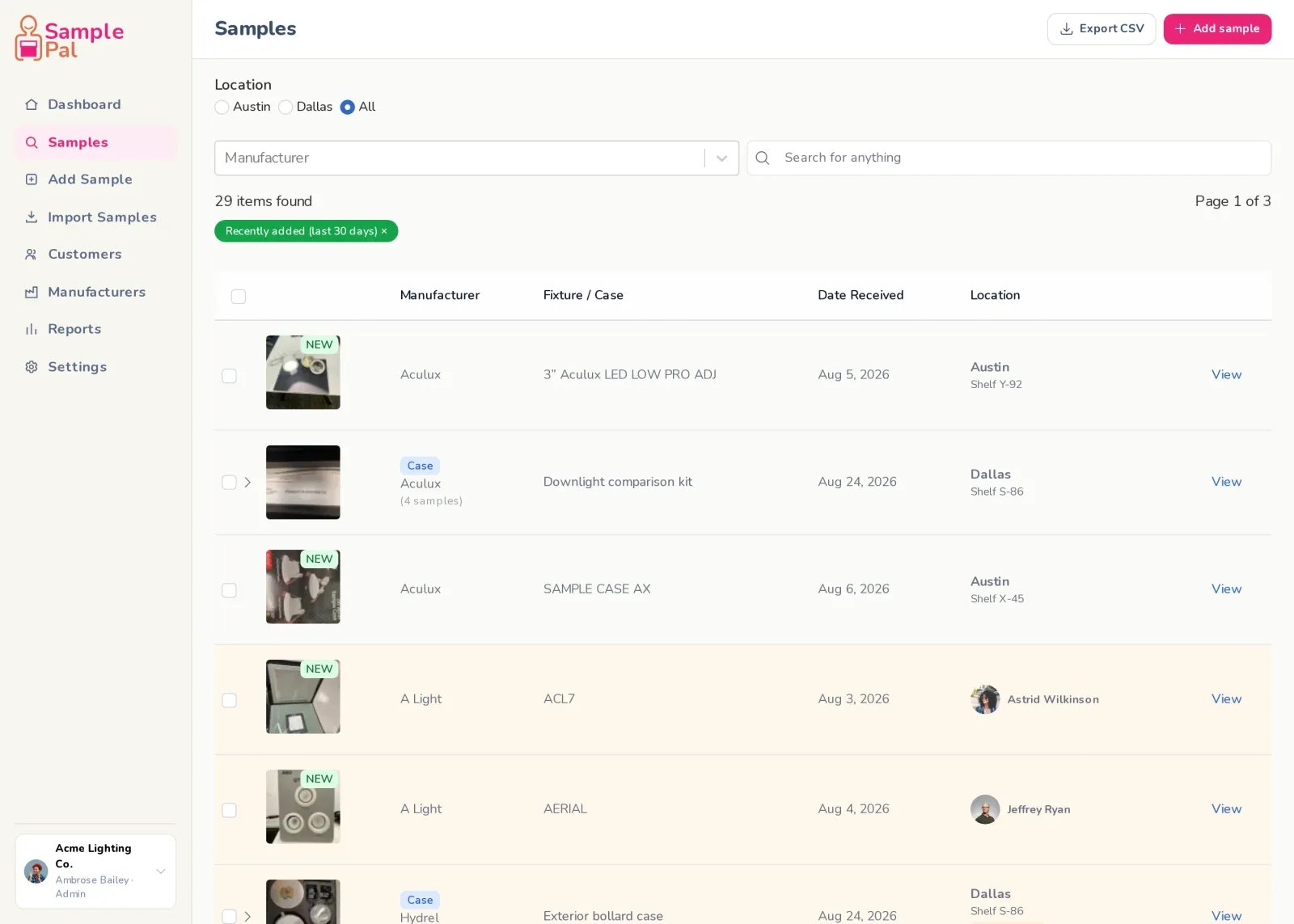Select the Austin location radio button
This screenshot has height=924, width=1294.
[222, 107]
